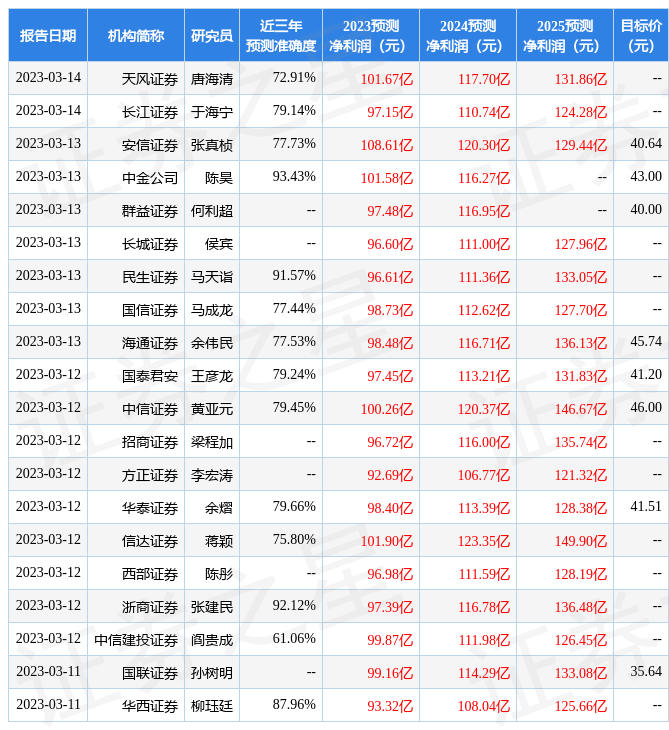669x730 pixels.
Task: Click the 2025预测净利润 column header
Action: coord(565,35)
